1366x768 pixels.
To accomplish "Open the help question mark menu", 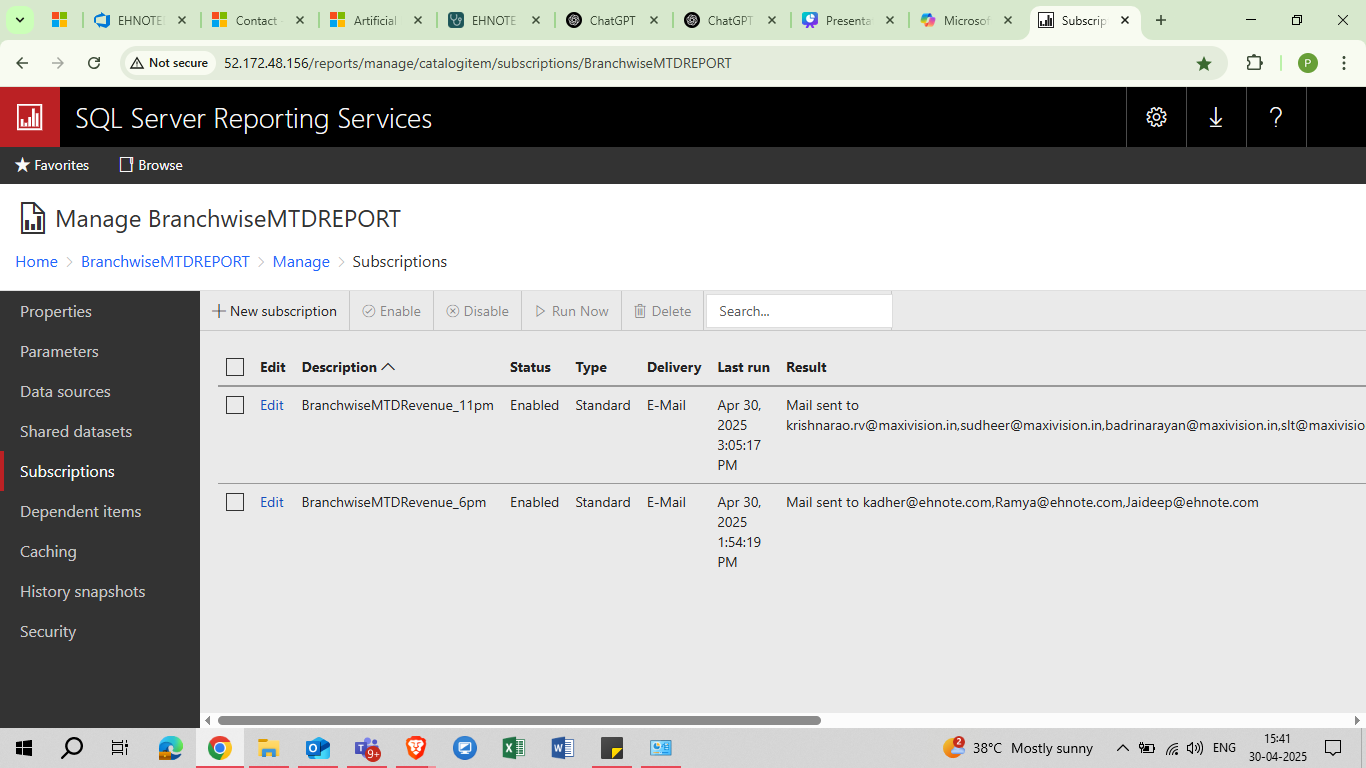I will click(x=1276, y=117).
